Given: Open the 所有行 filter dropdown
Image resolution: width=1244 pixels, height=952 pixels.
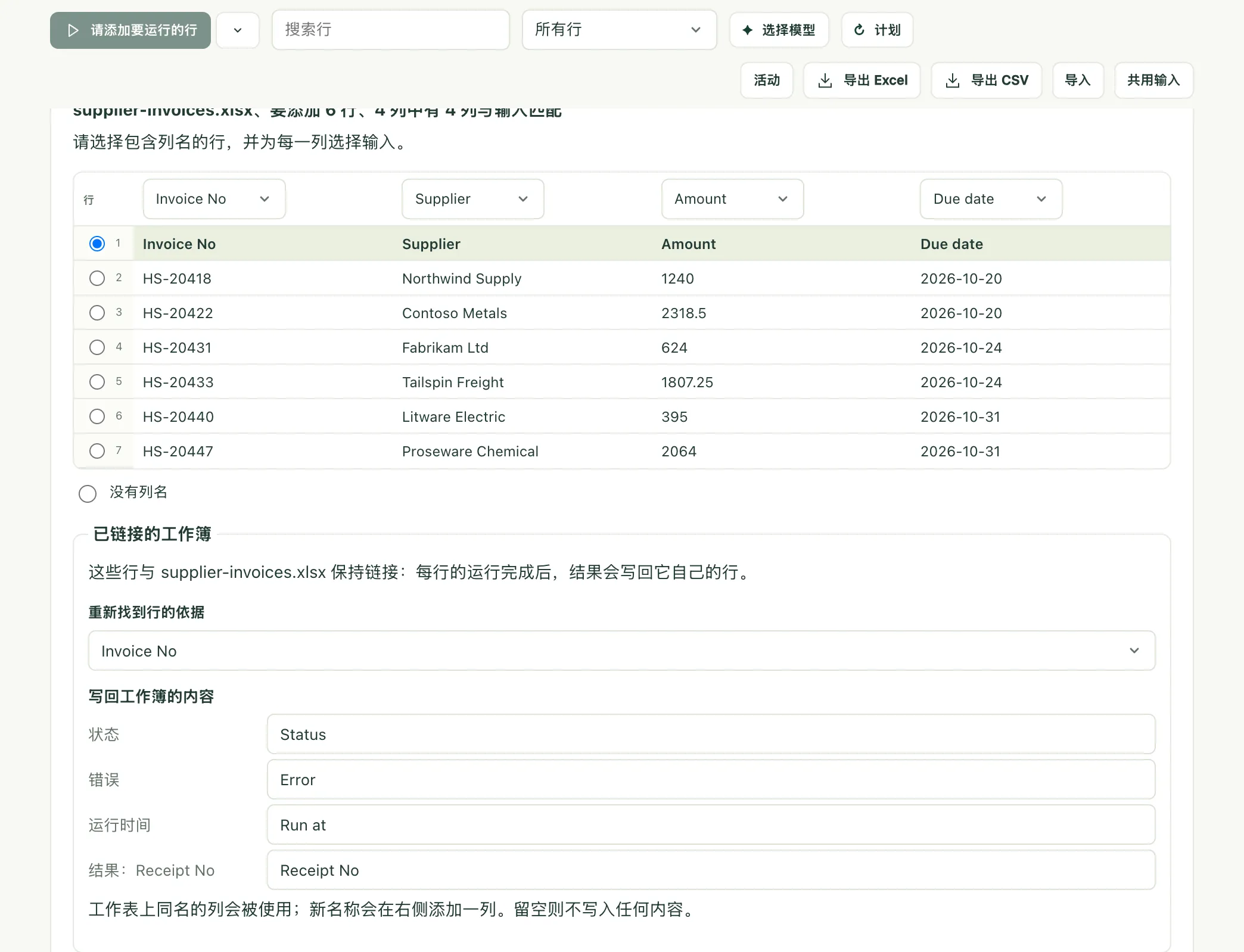Looking at the screenshot, I should [x=619, y=30].
